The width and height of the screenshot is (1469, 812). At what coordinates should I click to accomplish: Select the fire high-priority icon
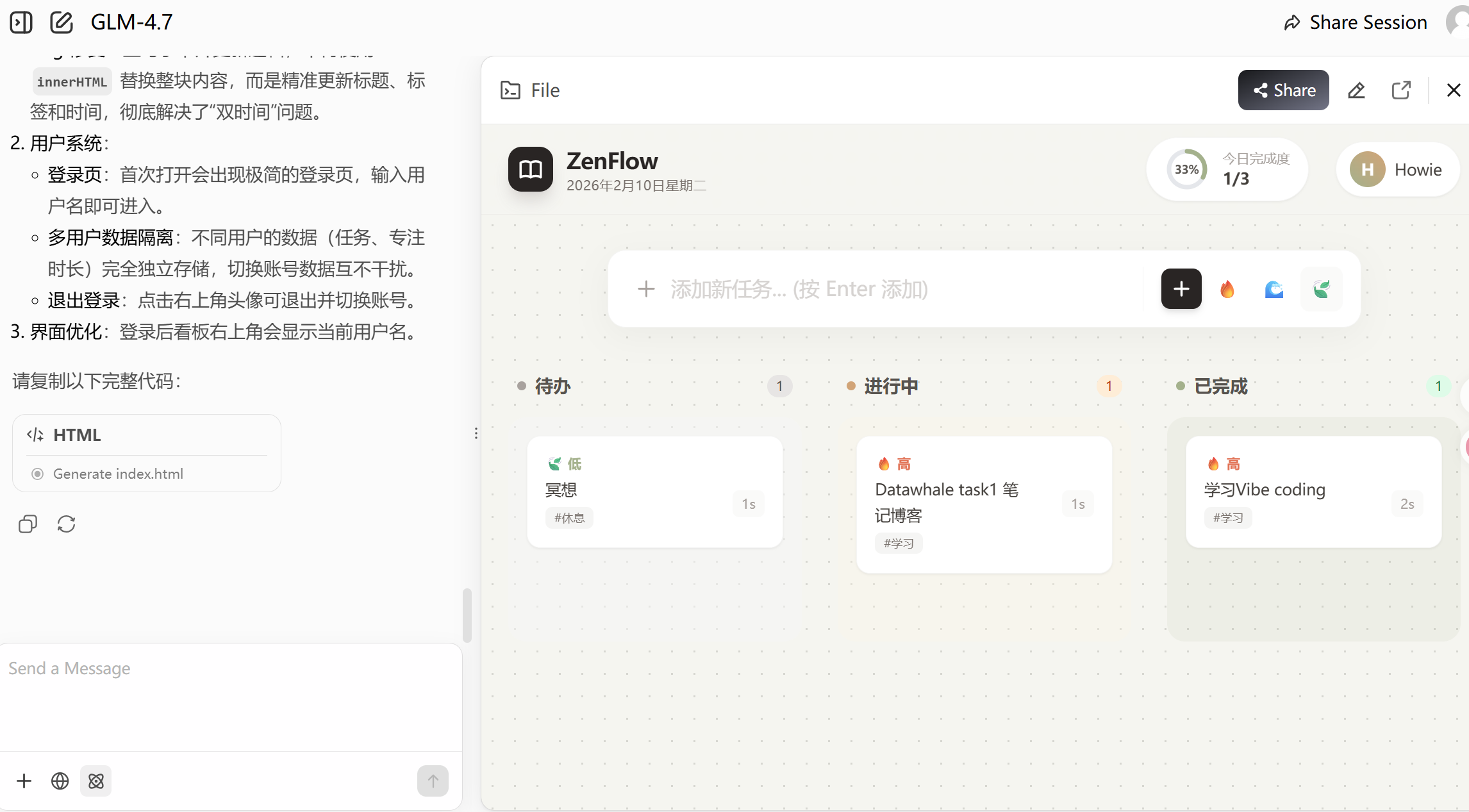(x=1227, y=289)
